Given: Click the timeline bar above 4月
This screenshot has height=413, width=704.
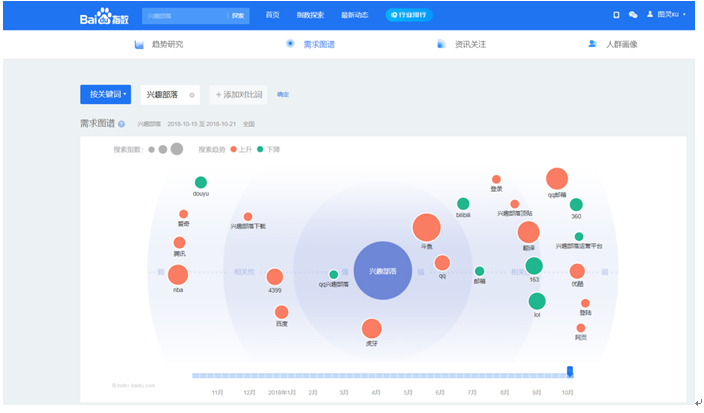Looking at the screenshot, I should [x=376, y=376].
